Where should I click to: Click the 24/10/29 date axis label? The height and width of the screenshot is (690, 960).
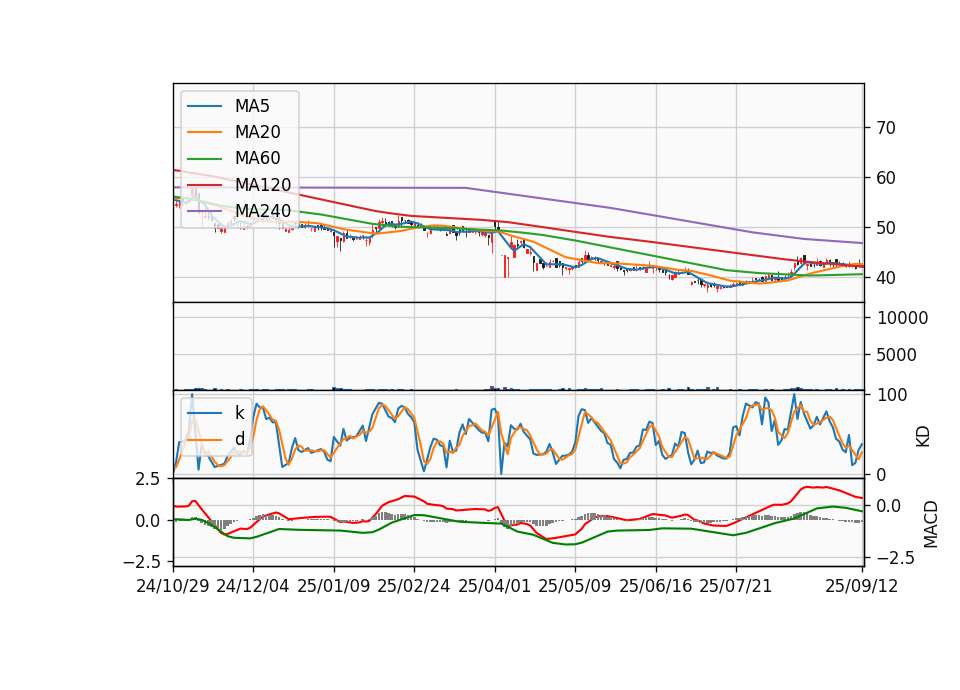[173, 586]
